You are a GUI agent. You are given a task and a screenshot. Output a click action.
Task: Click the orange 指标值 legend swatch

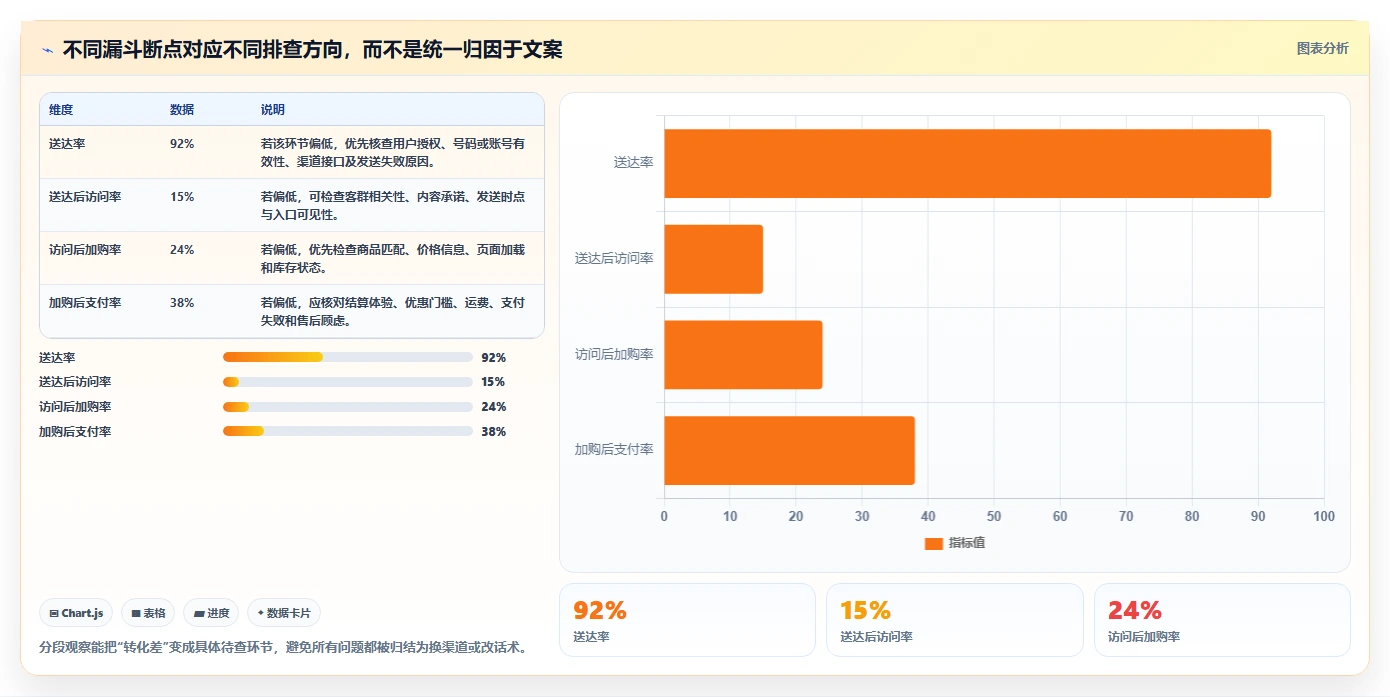(x=934, y=543)
